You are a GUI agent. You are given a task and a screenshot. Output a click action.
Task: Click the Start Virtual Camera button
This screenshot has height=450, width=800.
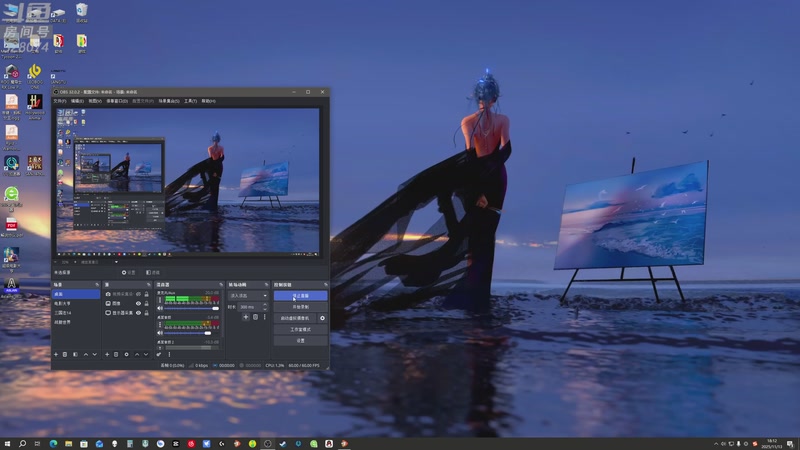(x=295, y=318)
